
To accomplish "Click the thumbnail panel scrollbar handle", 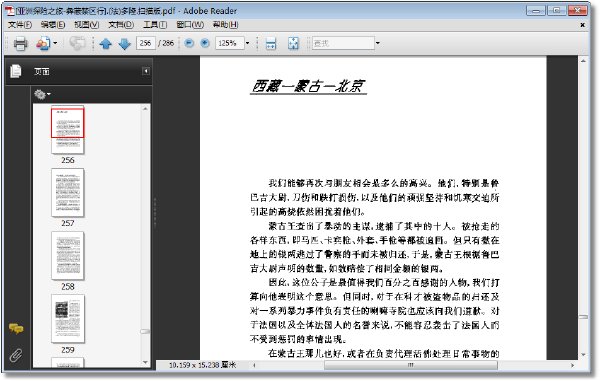I will pyautogui.click(x=145, y=331).
